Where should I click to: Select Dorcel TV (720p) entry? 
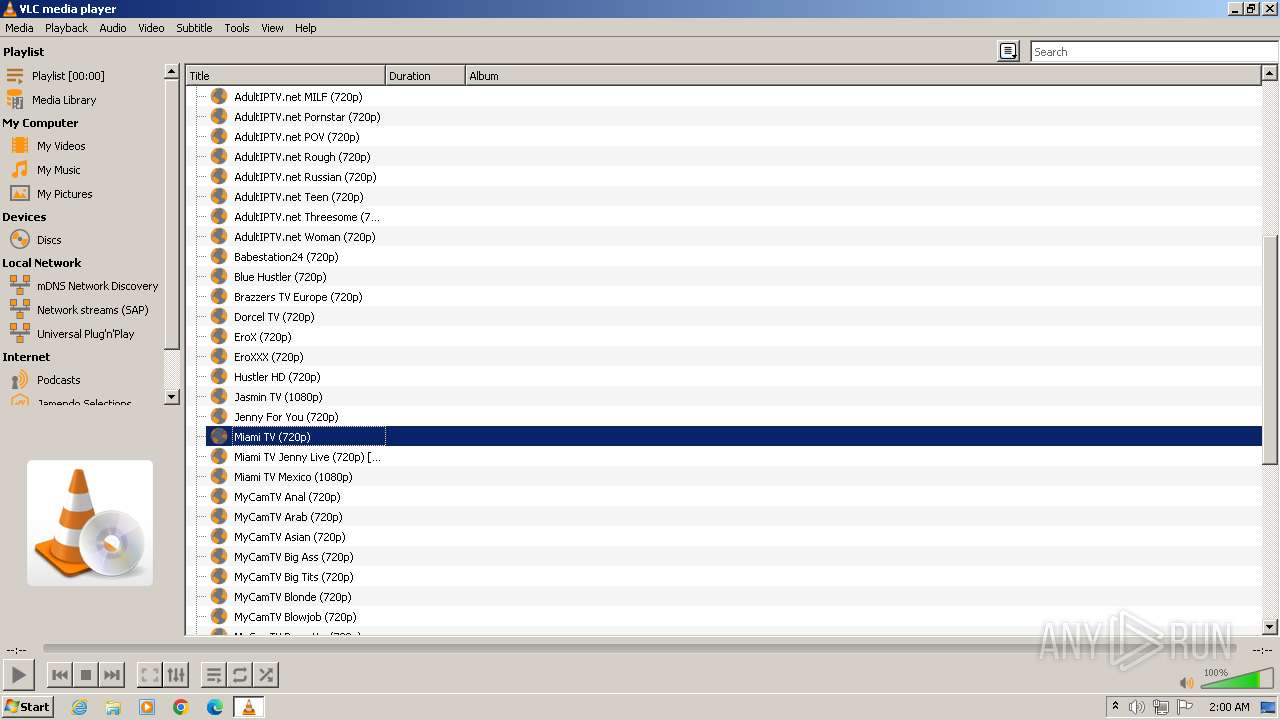point(274,317)
